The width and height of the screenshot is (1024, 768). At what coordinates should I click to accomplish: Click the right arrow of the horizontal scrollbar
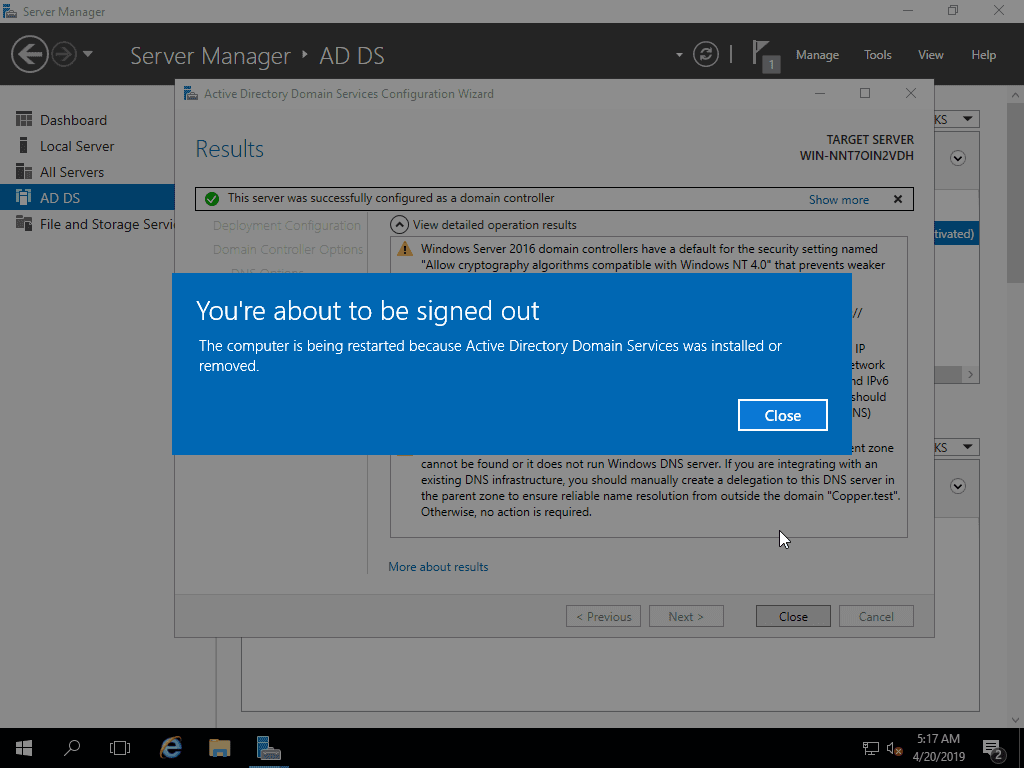[x=970, y=374]
